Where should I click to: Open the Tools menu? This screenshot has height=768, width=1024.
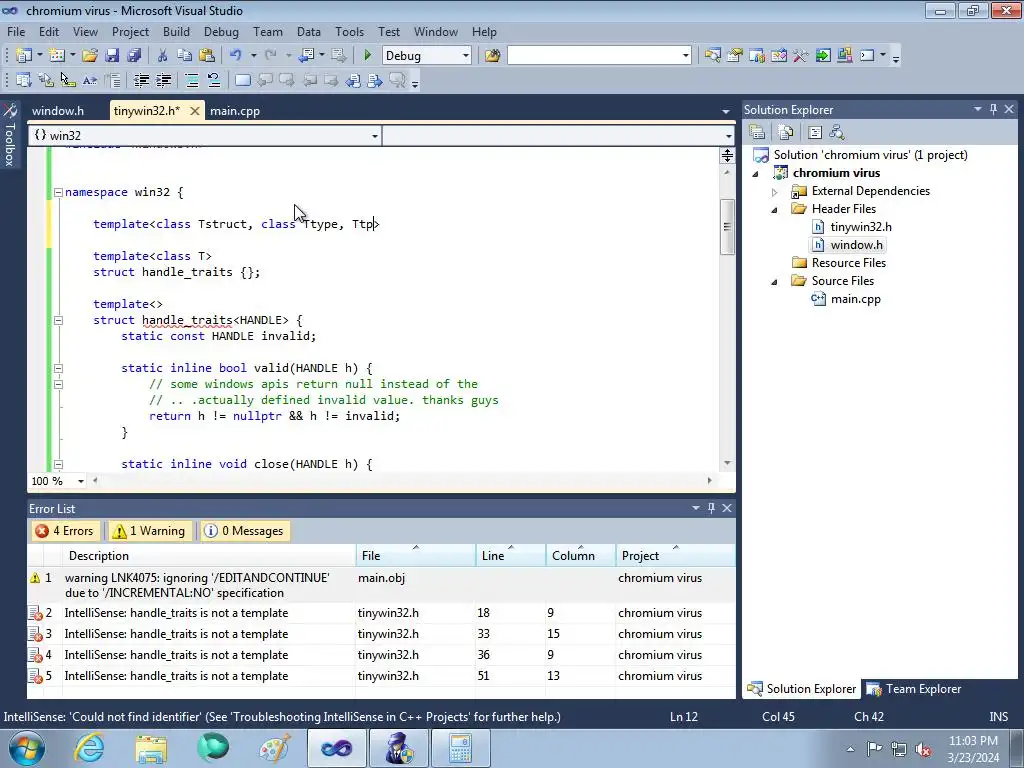(x=349, y=32)
